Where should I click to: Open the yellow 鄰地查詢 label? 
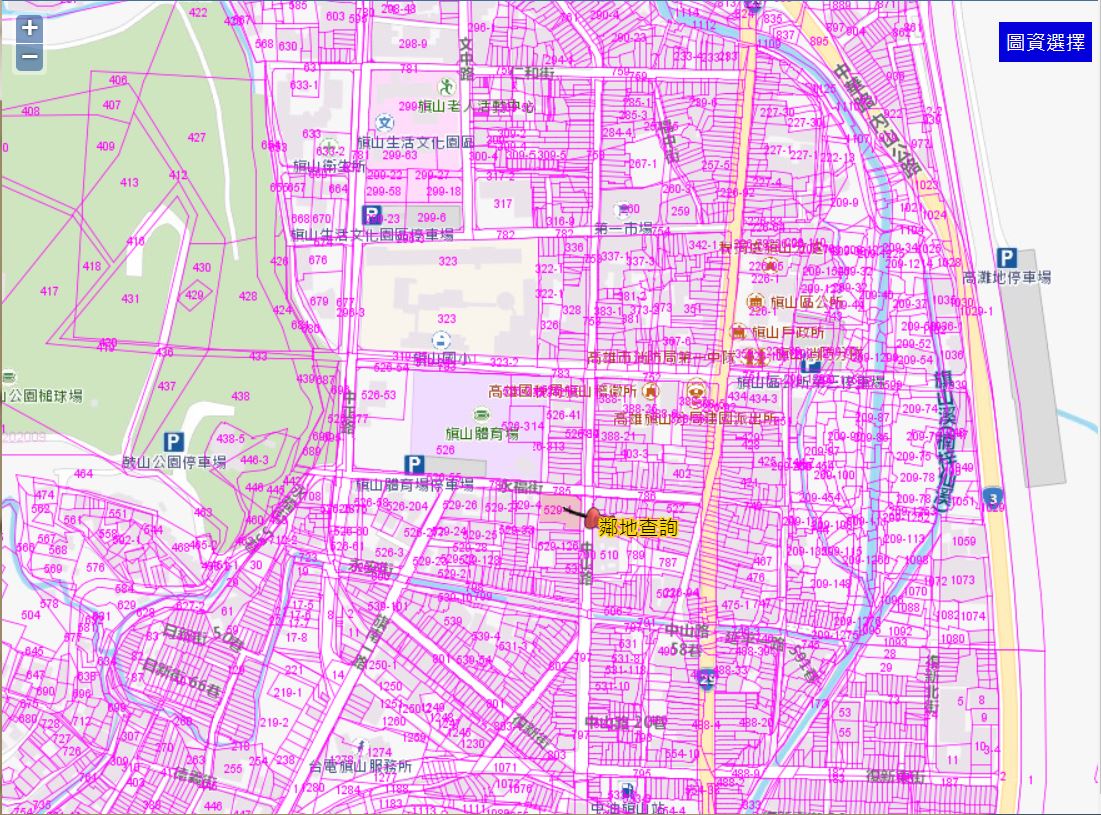pos(638,527)
